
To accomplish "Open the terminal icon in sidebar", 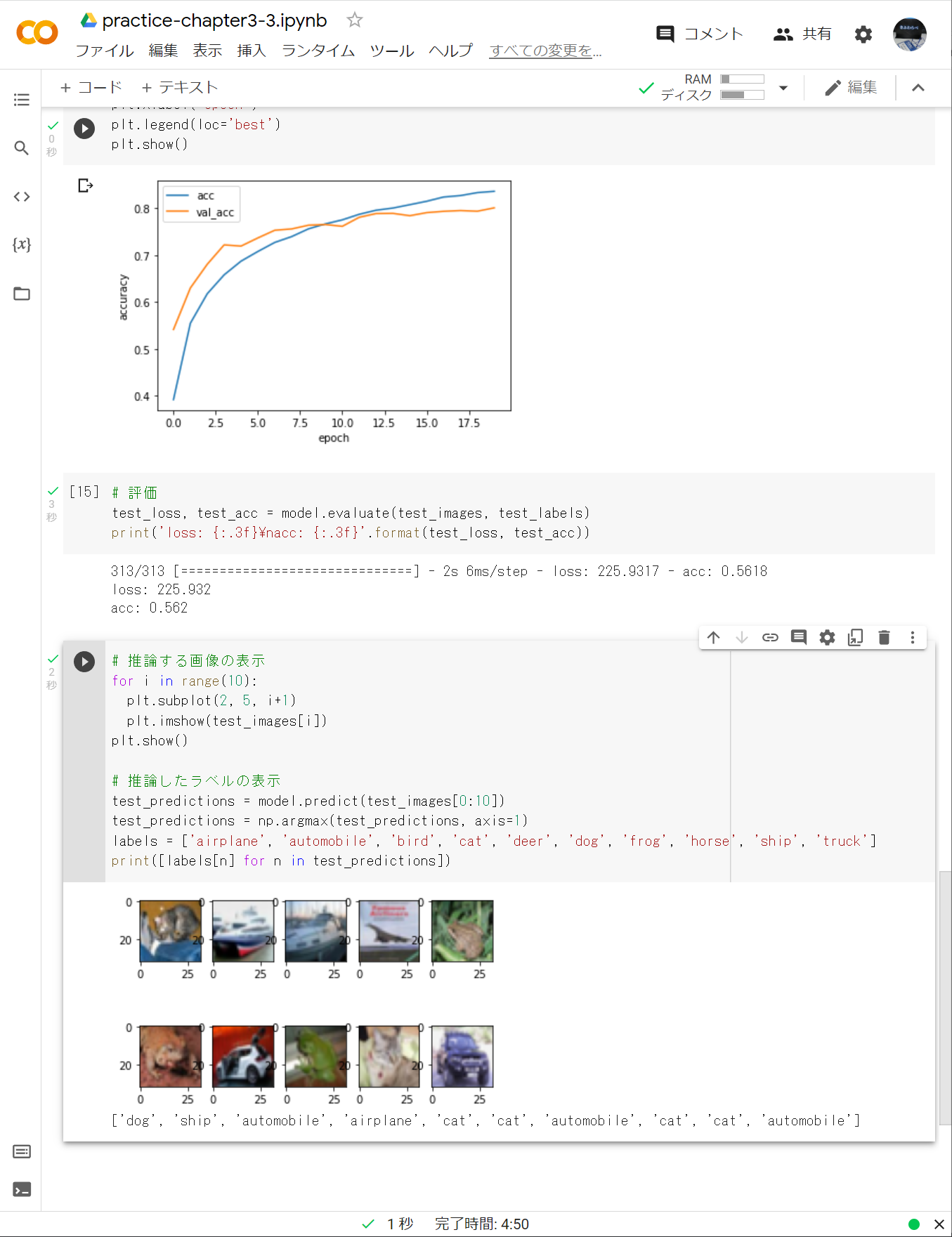I will (x=22, y=1189).
